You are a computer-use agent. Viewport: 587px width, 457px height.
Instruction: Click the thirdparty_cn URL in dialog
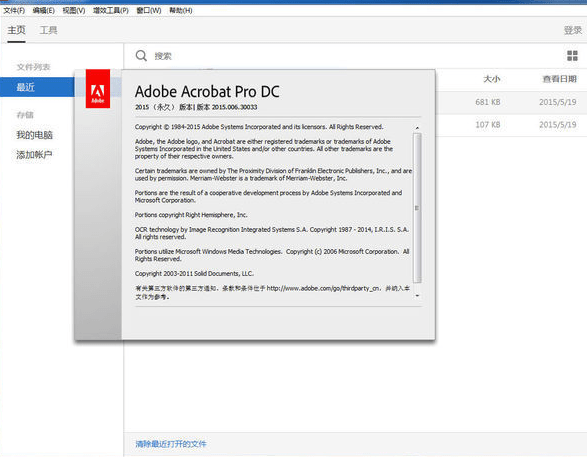(323, 288)
